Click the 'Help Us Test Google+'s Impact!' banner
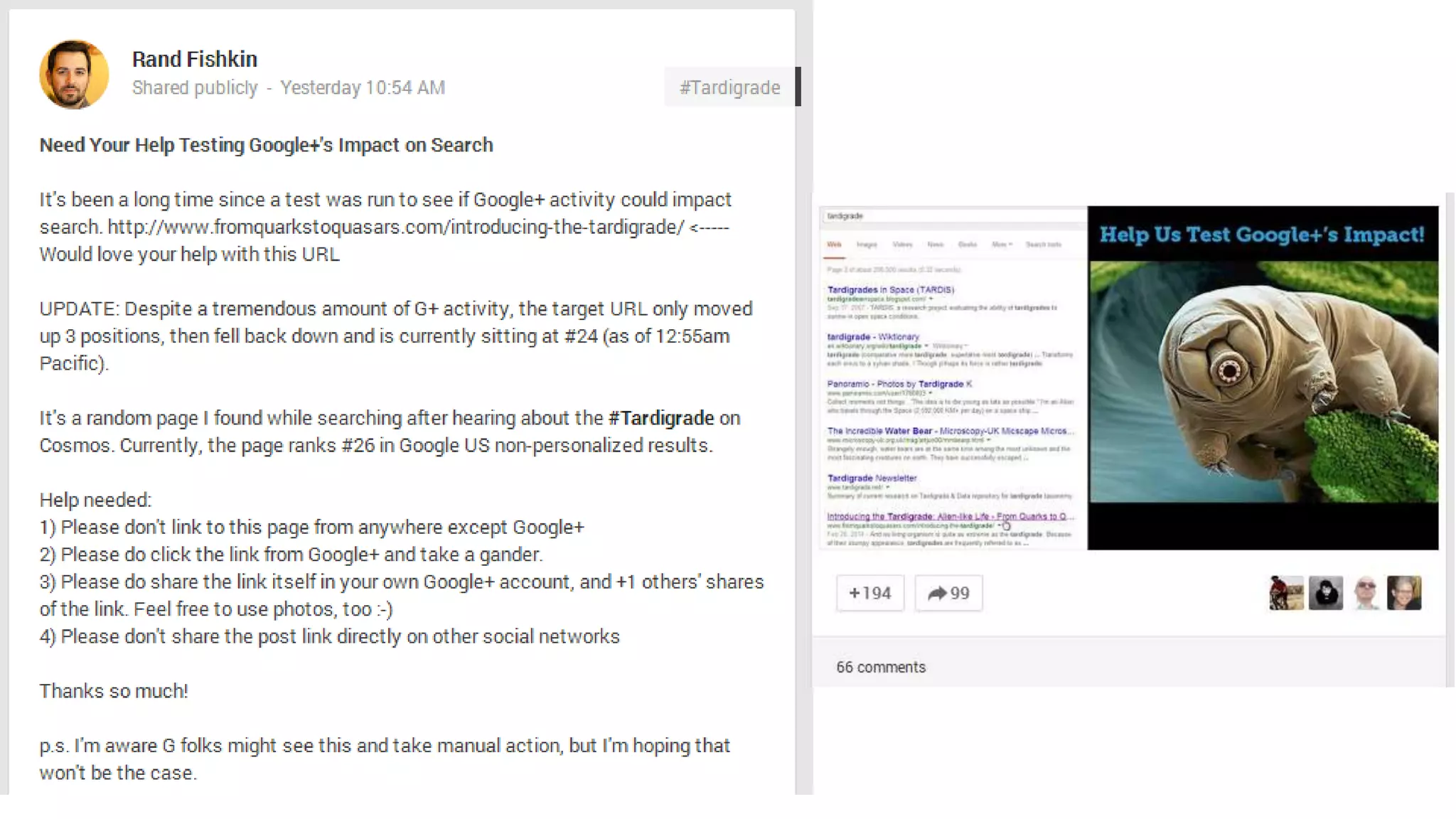This screenshot has width=1456, height=819. [1262, 235]
